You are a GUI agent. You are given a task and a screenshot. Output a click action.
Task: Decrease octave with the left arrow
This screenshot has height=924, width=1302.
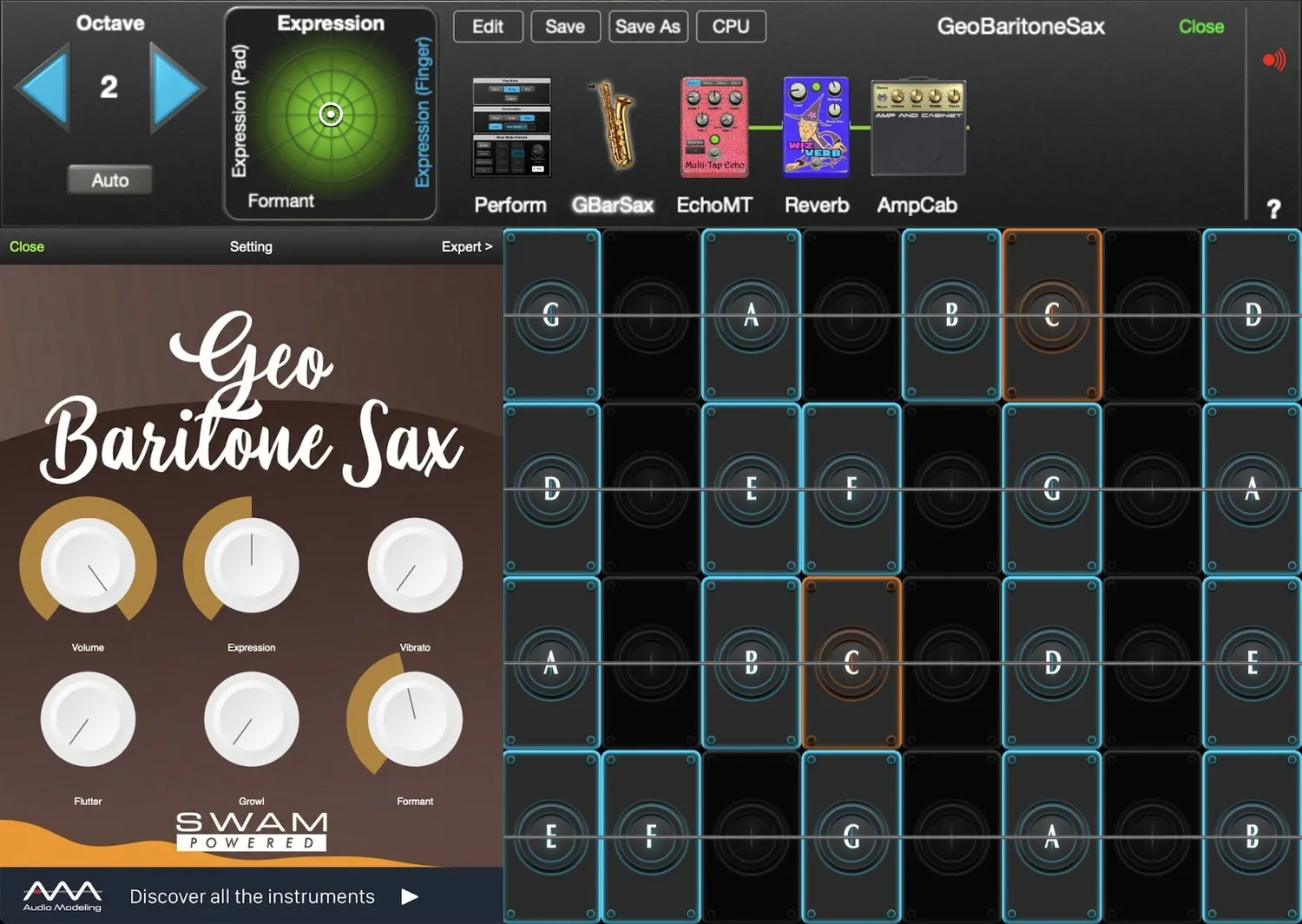coord(43,88)
